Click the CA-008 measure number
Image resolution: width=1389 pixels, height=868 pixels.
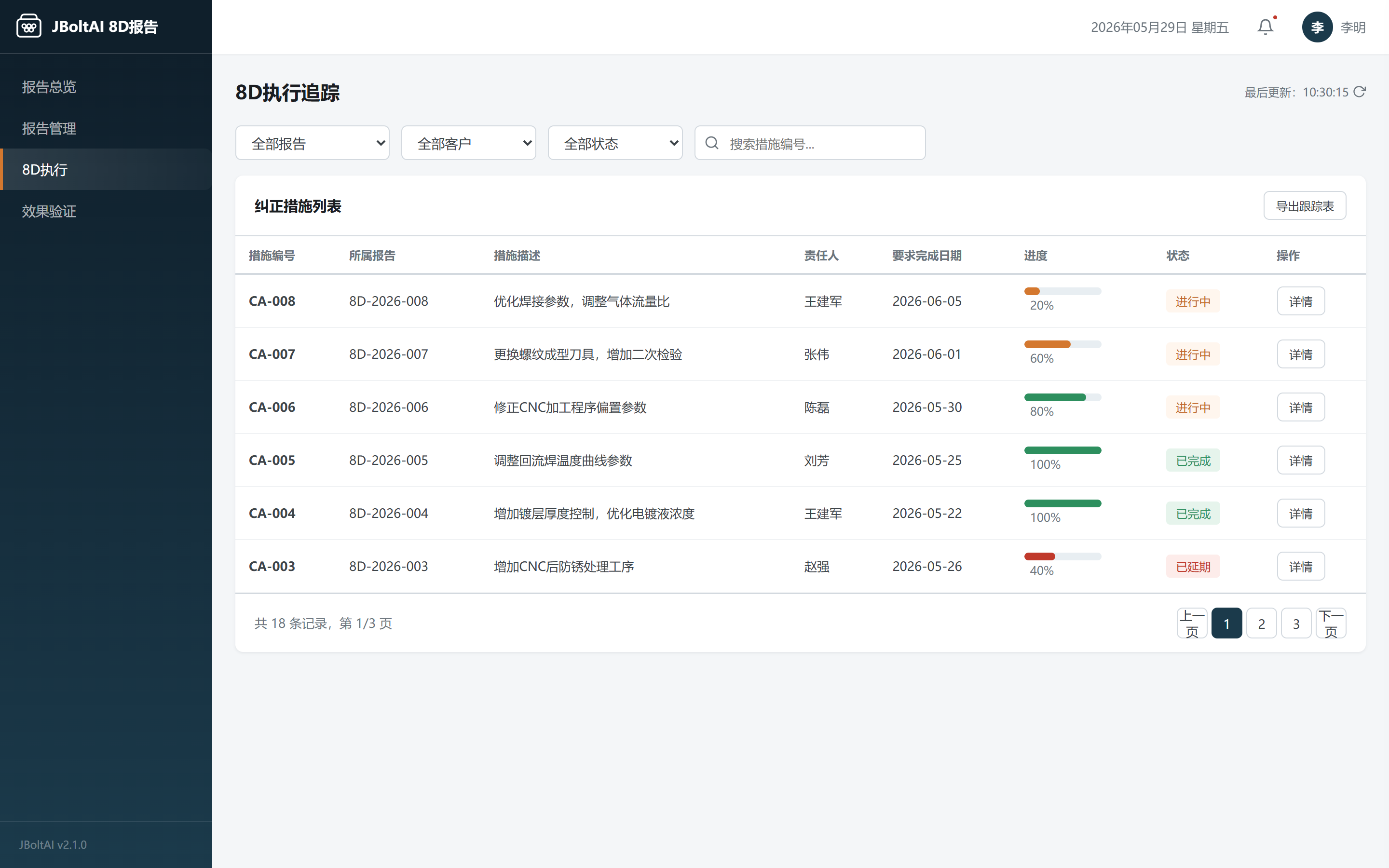[x=272, y=301]
